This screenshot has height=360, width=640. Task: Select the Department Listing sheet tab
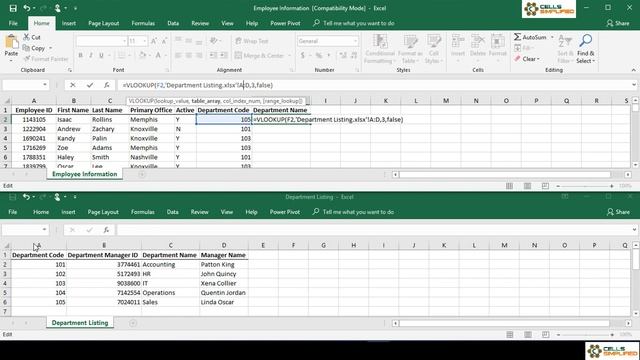click(x=80, y=323)
